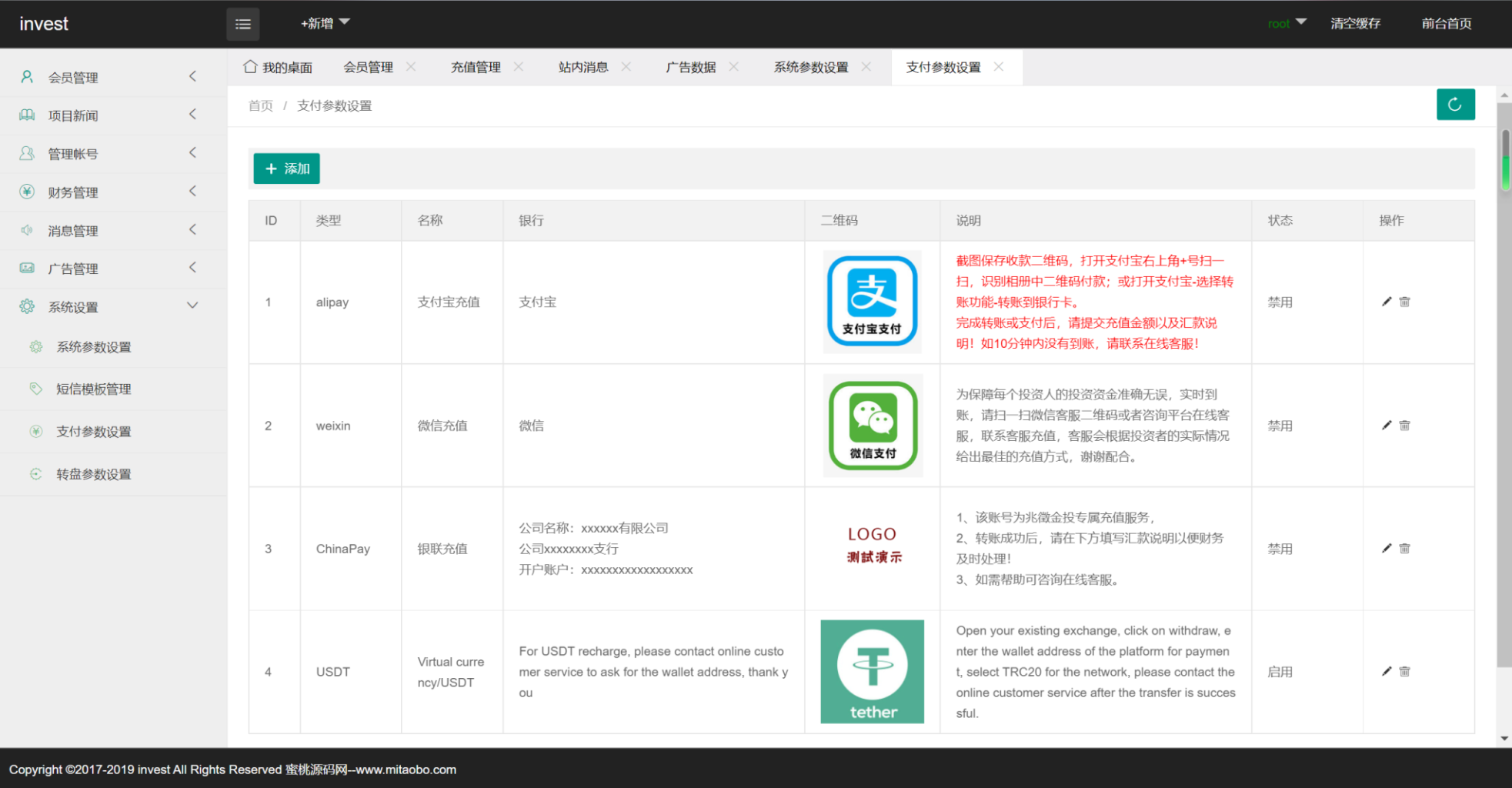Switch to the 广告数据 tab

(x=690, y=67)
